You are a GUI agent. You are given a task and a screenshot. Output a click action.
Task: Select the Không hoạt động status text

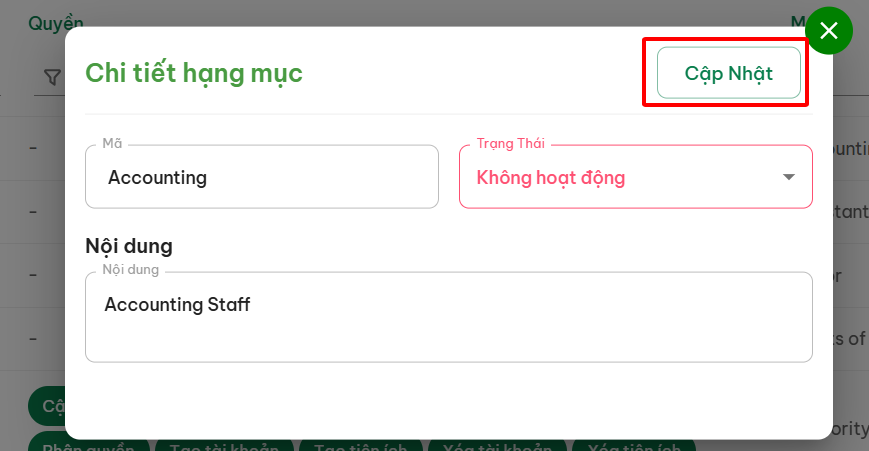point(550,177)
